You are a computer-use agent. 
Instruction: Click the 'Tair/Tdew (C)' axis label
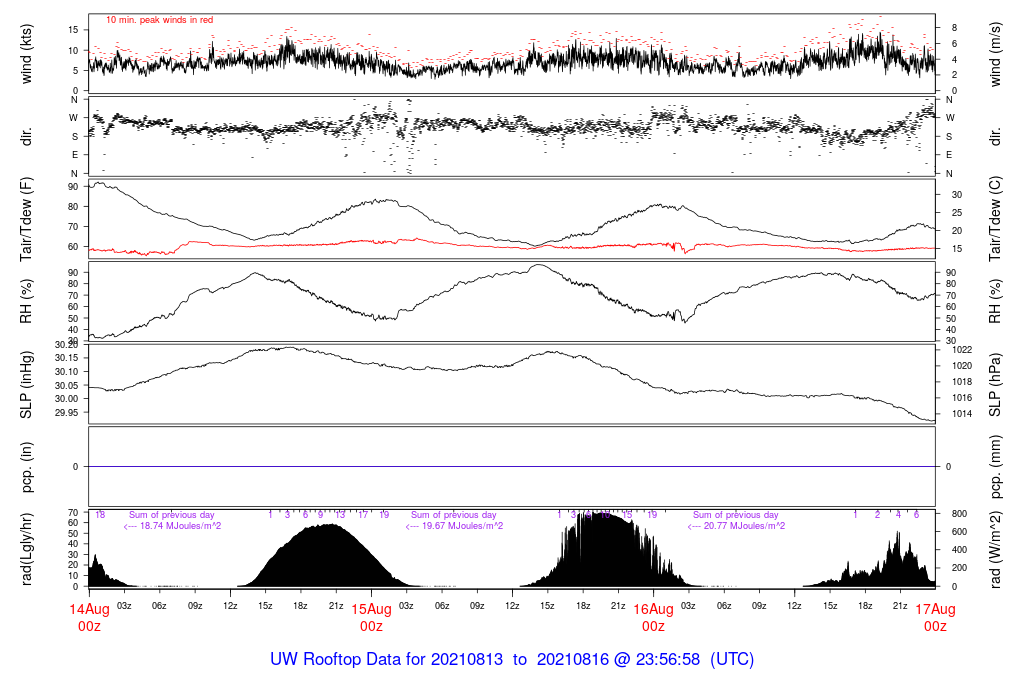pyautogui.click(x=995, y=219)
